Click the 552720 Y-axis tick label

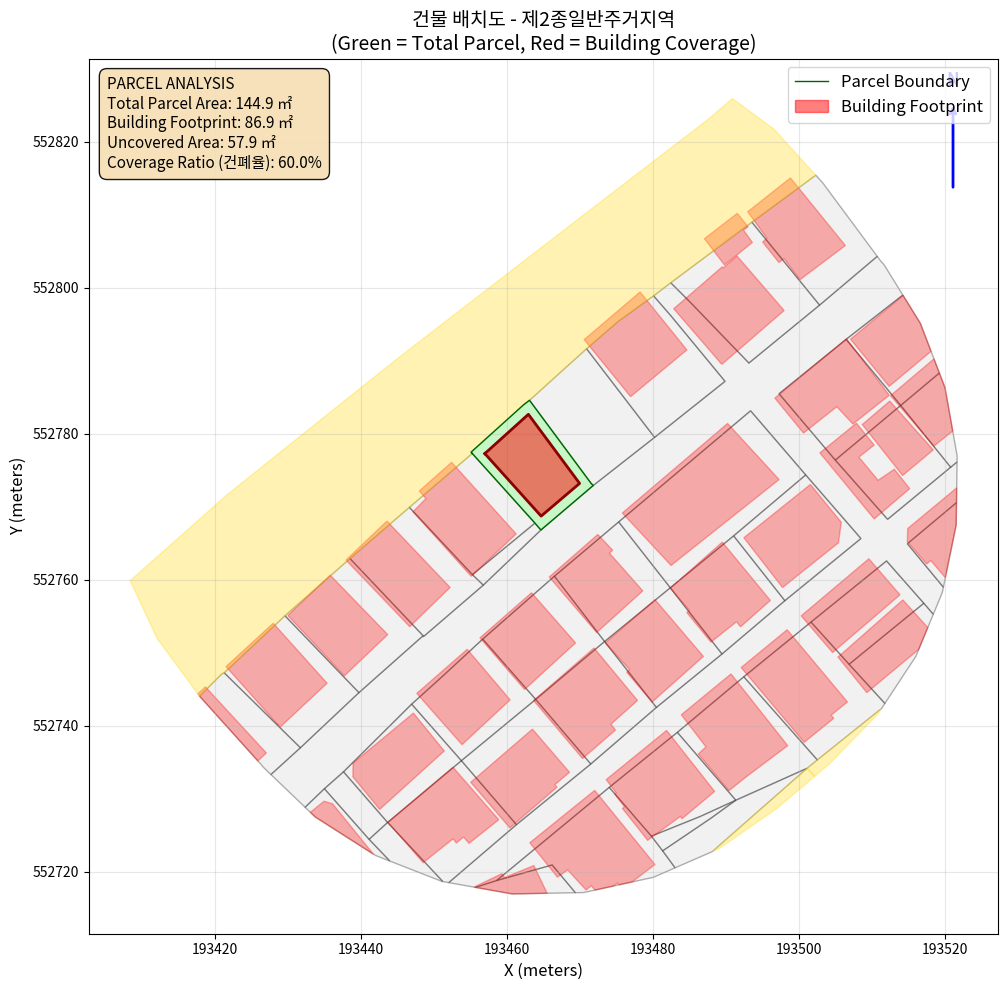[52, 872]
